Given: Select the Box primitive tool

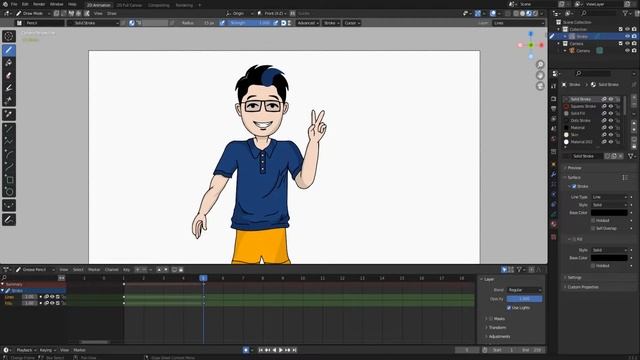Looking at the screenshot, I should coord(9,179).
